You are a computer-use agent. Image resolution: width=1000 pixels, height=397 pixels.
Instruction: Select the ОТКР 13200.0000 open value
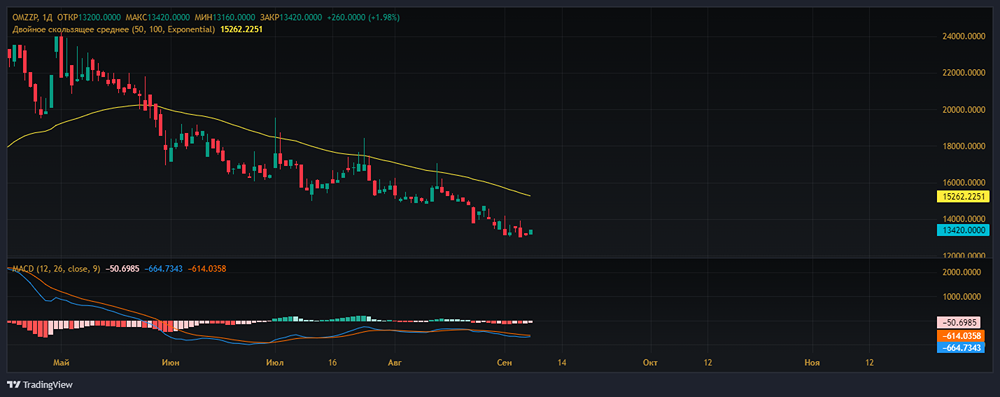click(89, 17)
